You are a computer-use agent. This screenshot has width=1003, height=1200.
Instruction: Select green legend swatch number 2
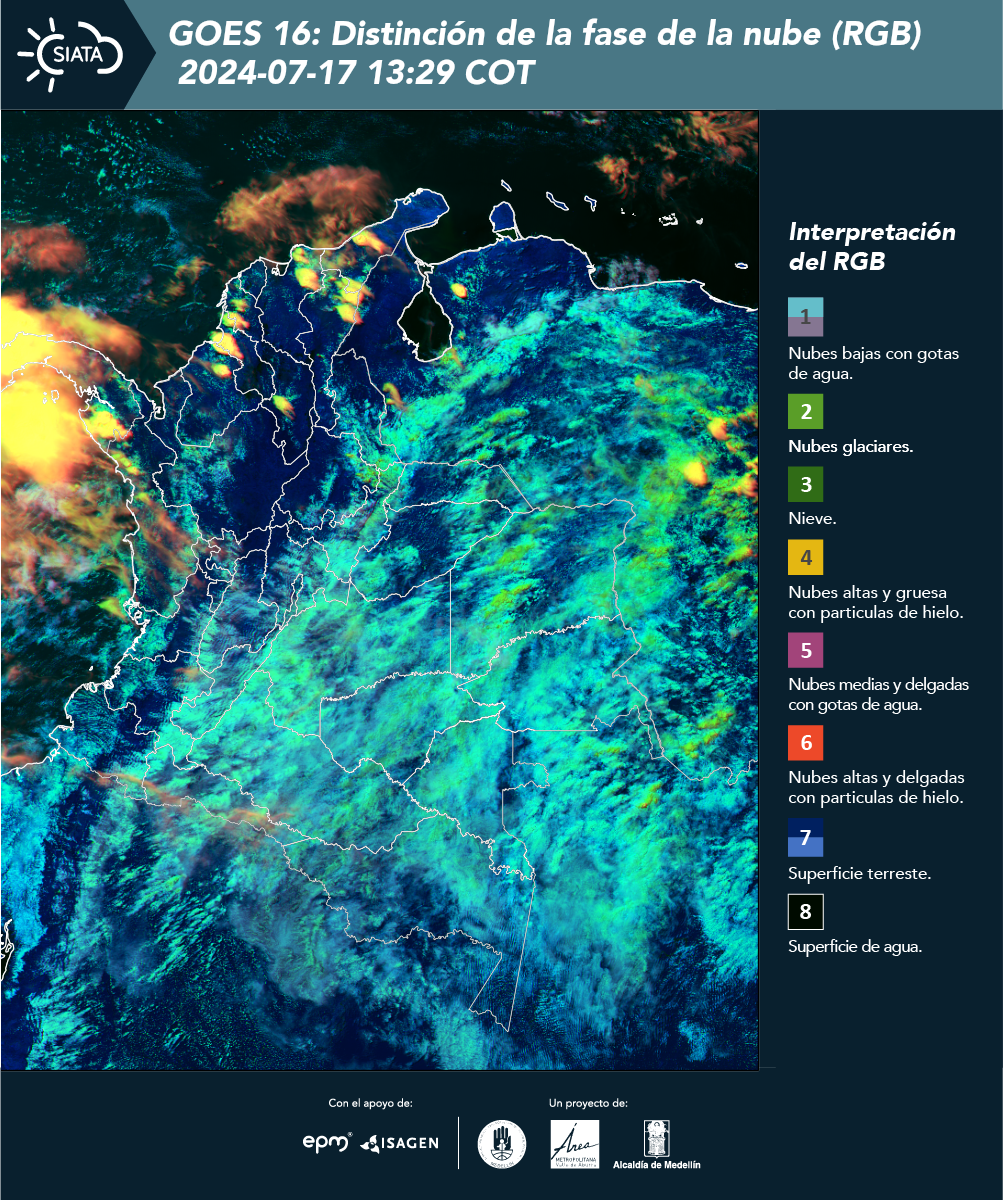point(805,411)
